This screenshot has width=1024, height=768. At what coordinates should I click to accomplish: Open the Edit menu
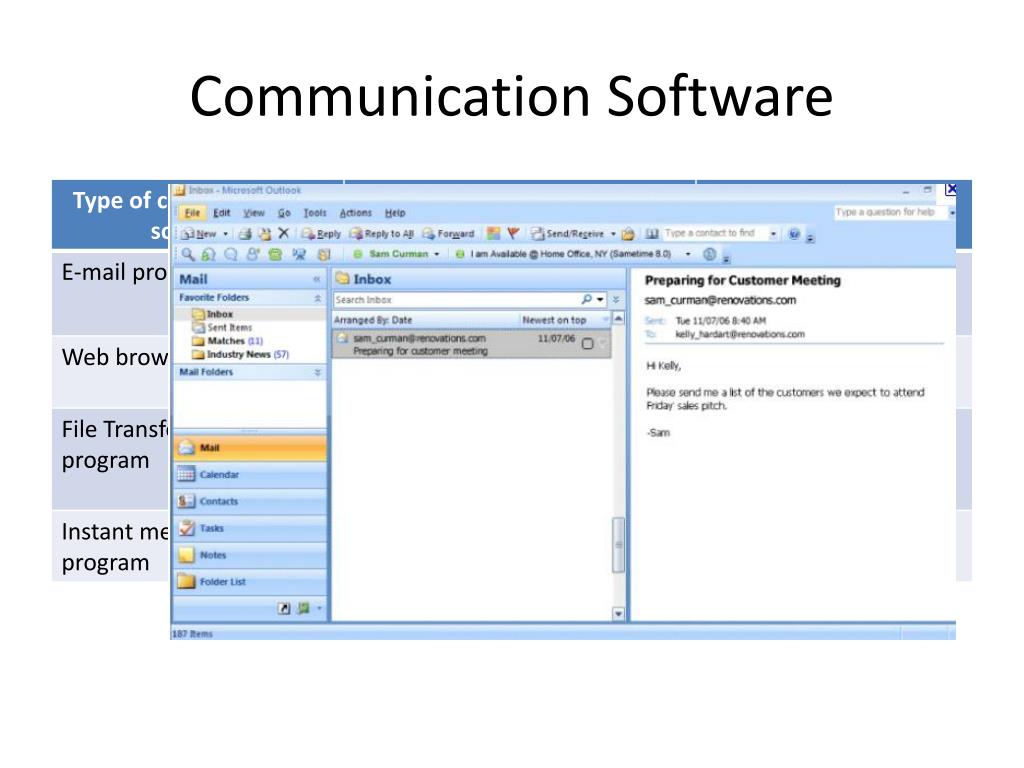pyautogui.click(x=222, y=213)
